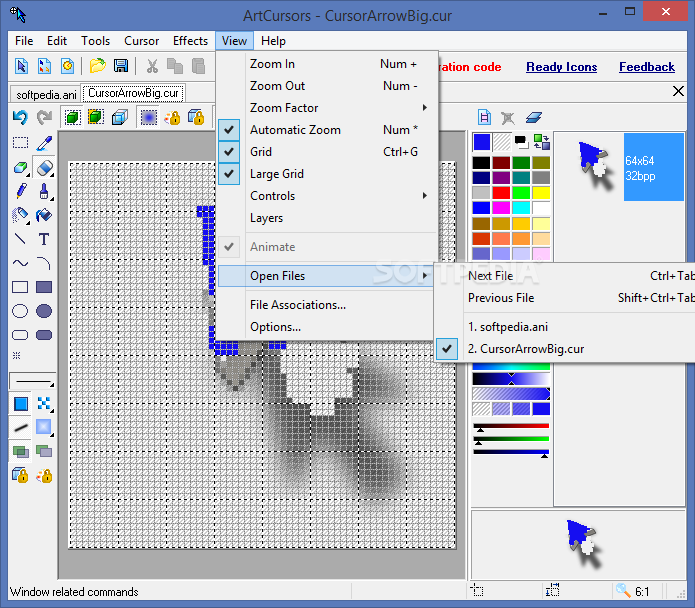Click the Save floppy disk icon
Viewport: 695px width, 608px height.
[121, 66]
